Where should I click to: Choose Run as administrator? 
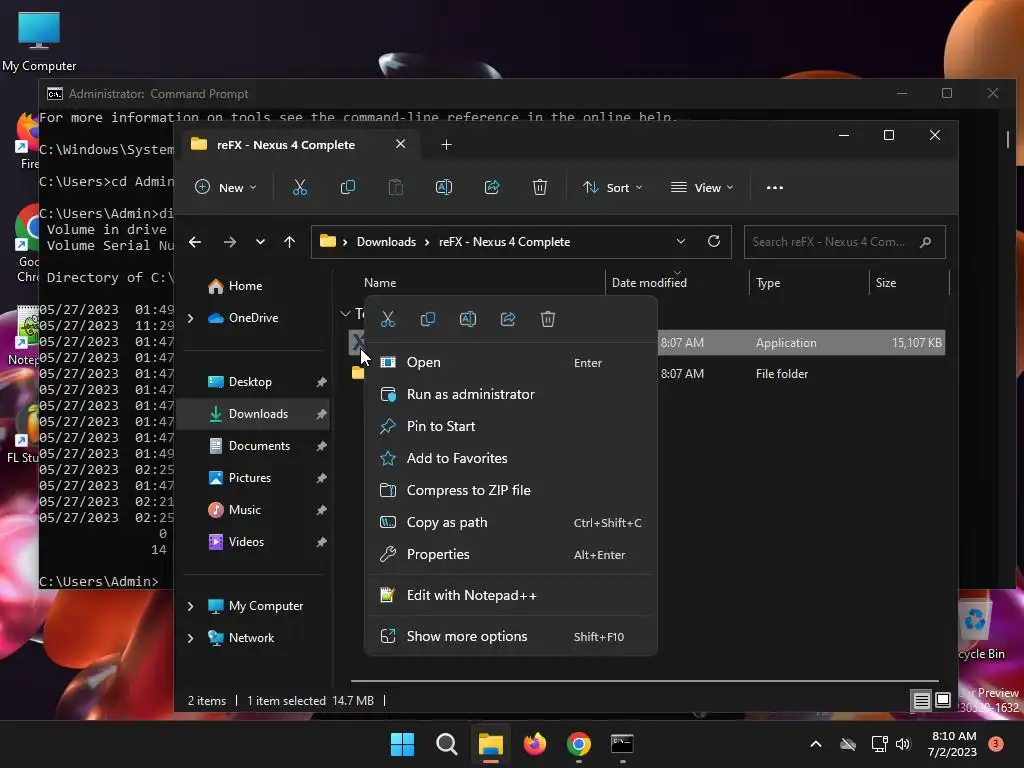511,394
